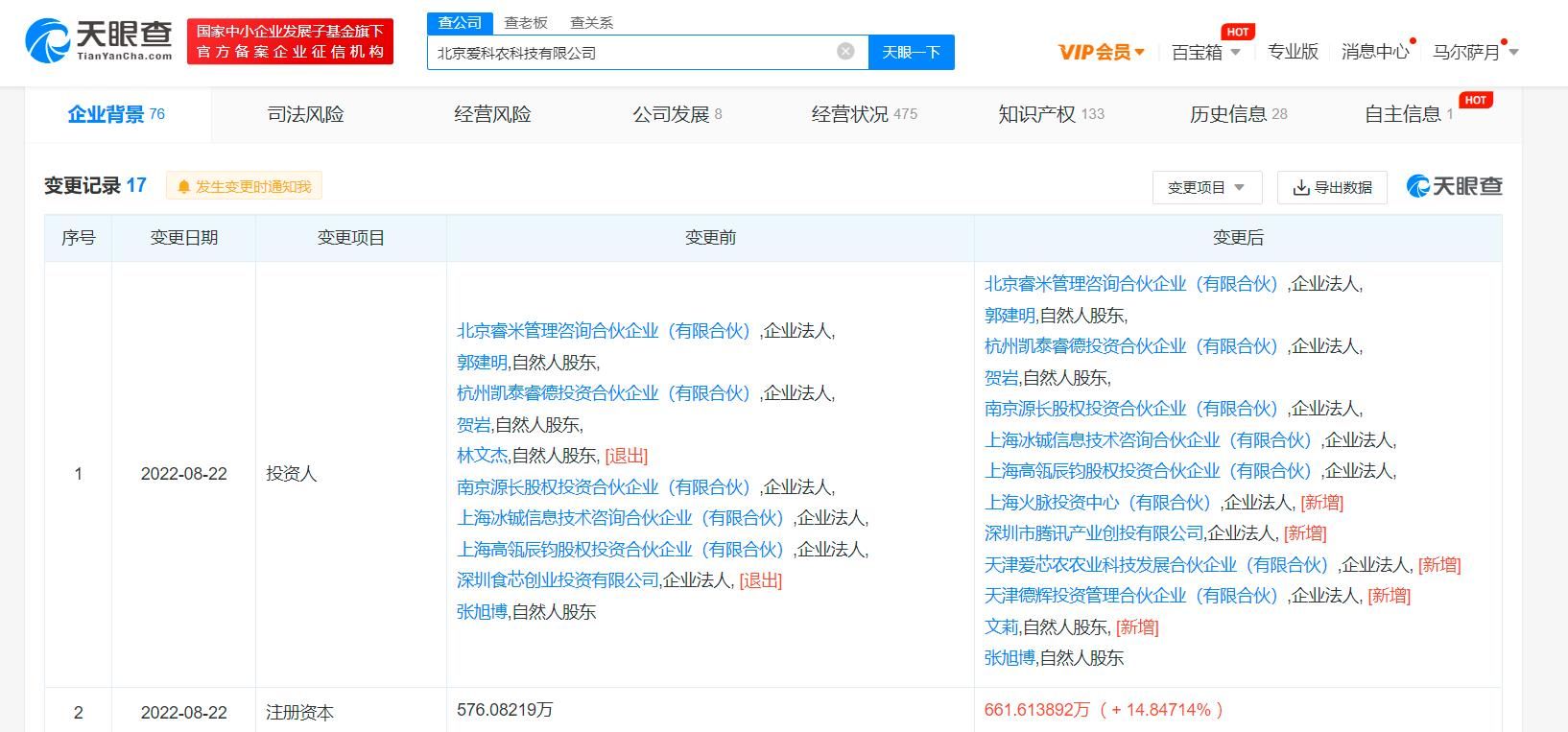The width and height of the screenshot is (1568, 732).
Task: Click the TianYanCha watermark logo at right
Action: (x=1454, y=186)
